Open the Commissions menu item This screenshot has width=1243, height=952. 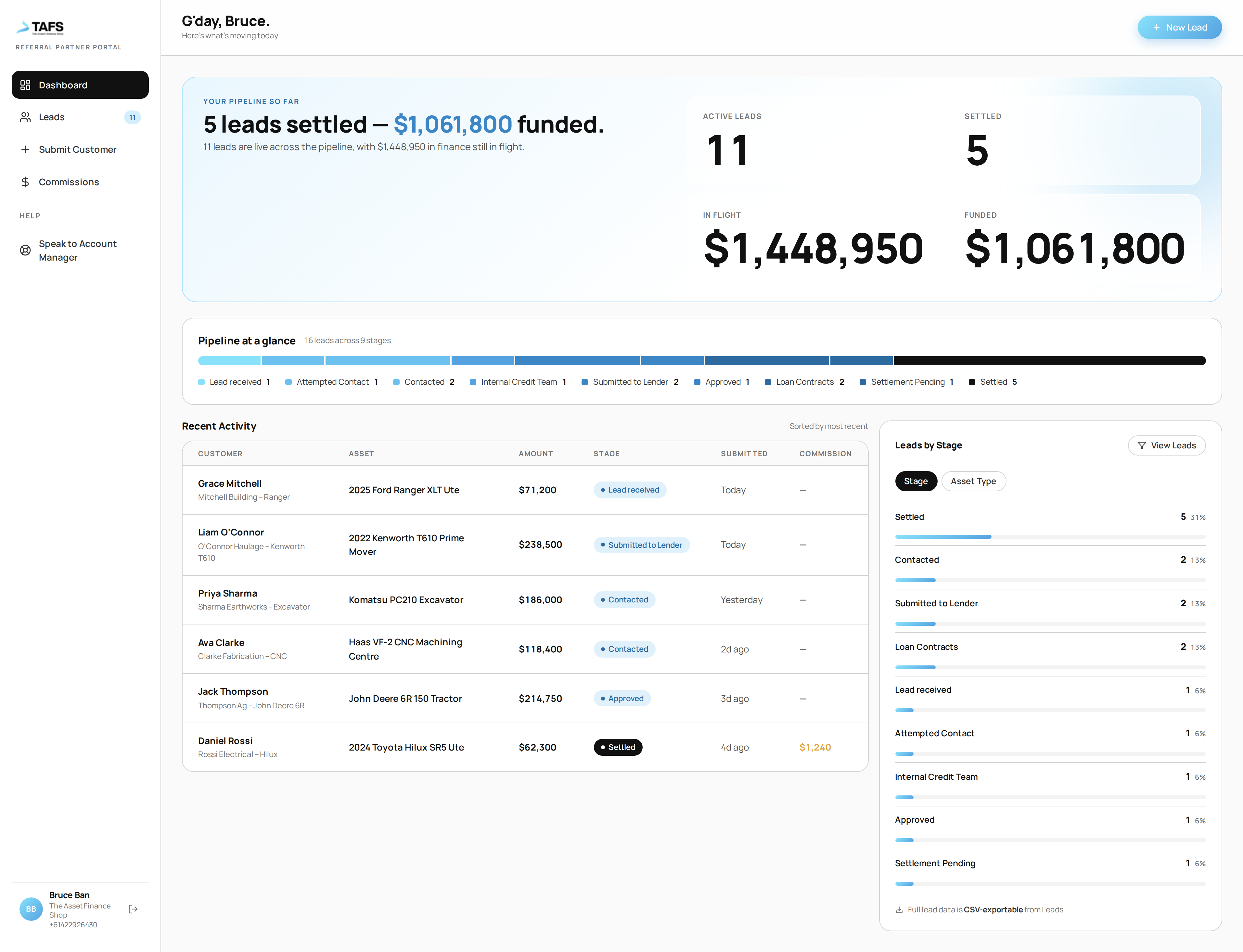click(80, 182)
